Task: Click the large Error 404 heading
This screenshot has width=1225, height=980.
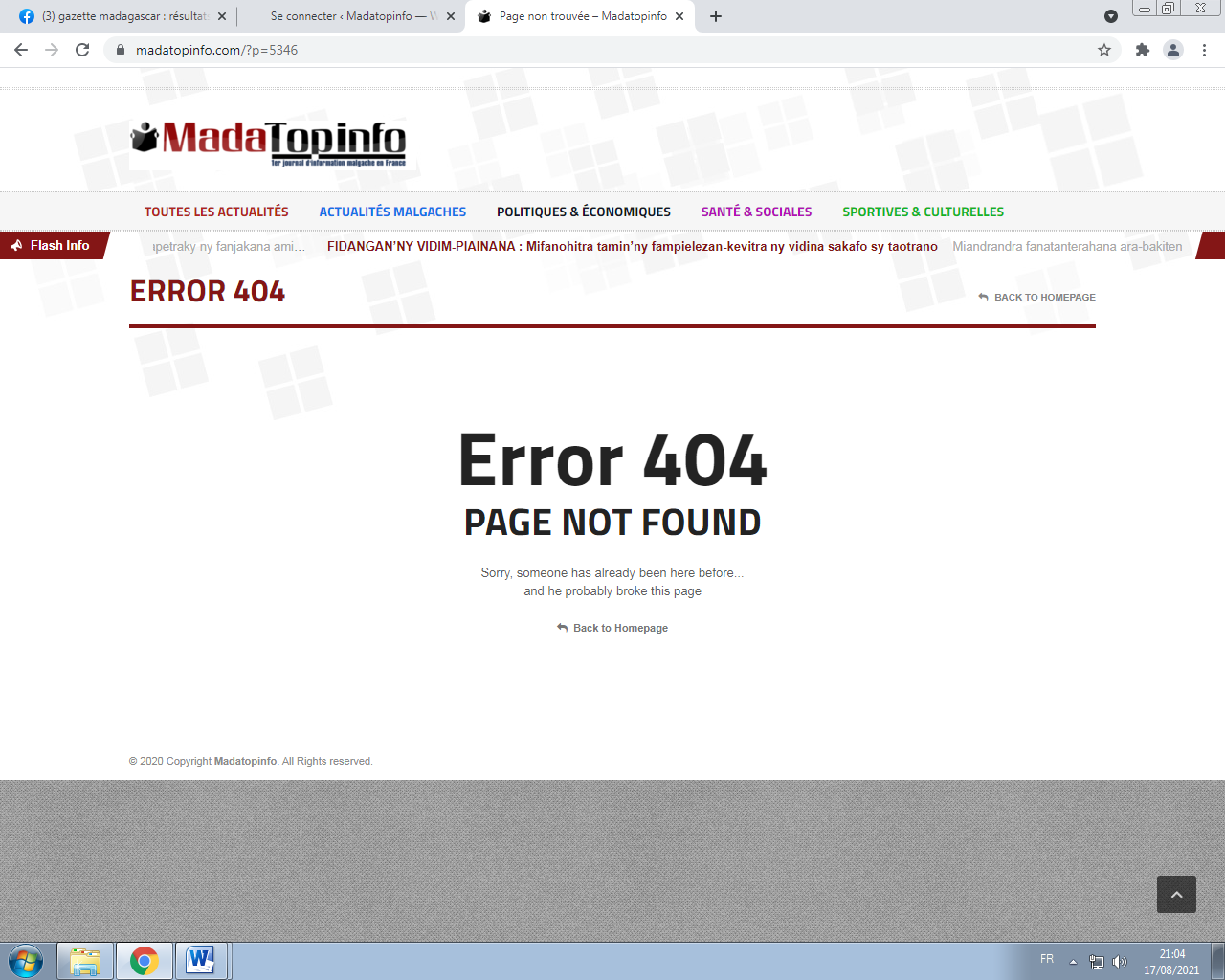Action: tap(612, 460)
